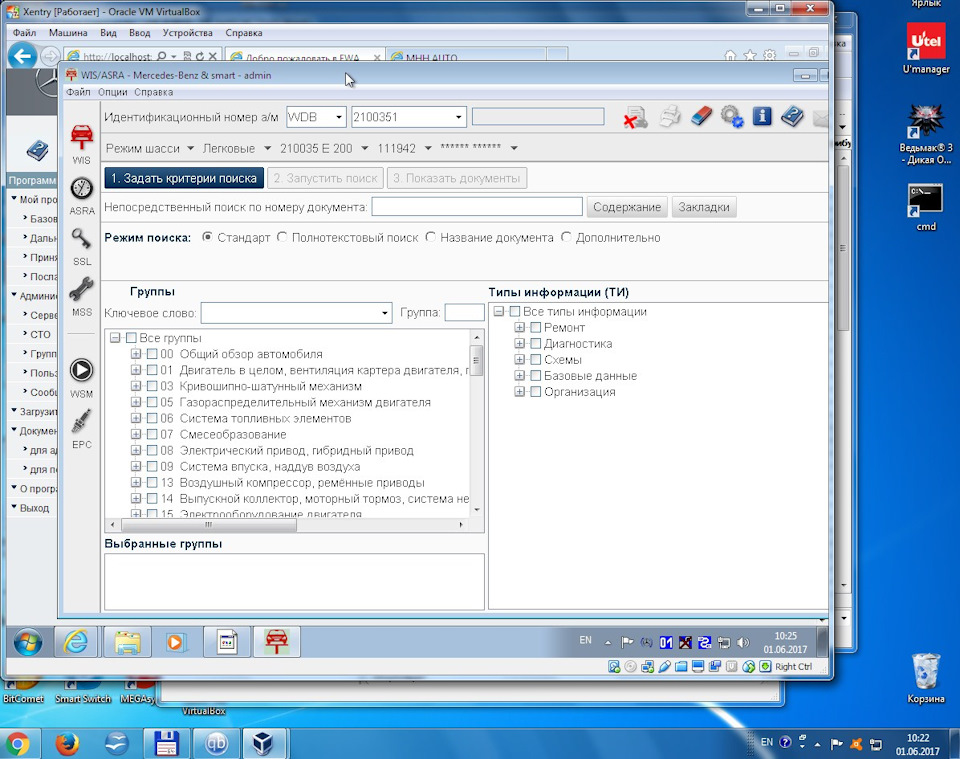Check the Все группы checkbox
Image resolution: width=960 pixels, height=759 pixels.
[131, 338]
